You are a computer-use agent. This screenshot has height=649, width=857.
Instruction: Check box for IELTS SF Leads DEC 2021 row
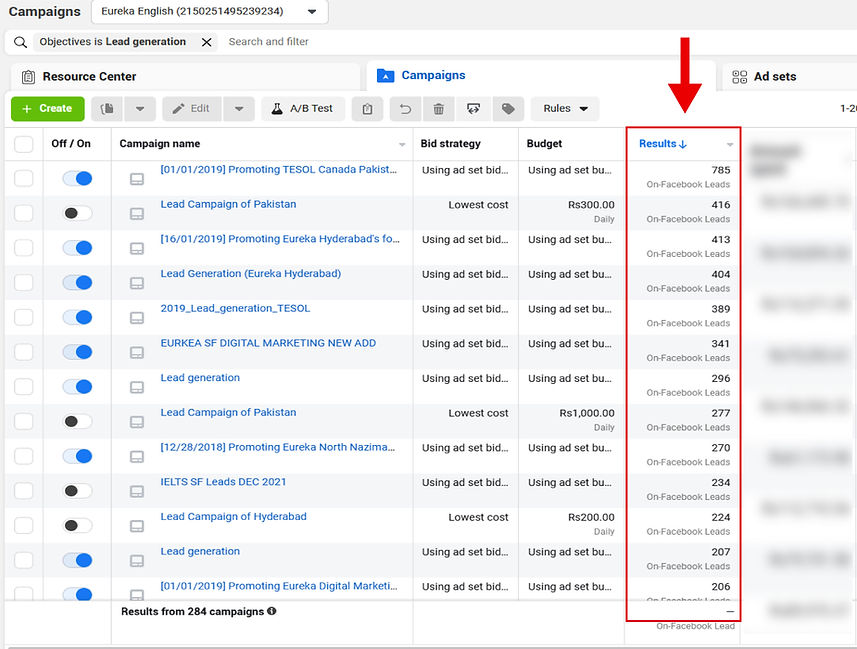coord(24,491)
